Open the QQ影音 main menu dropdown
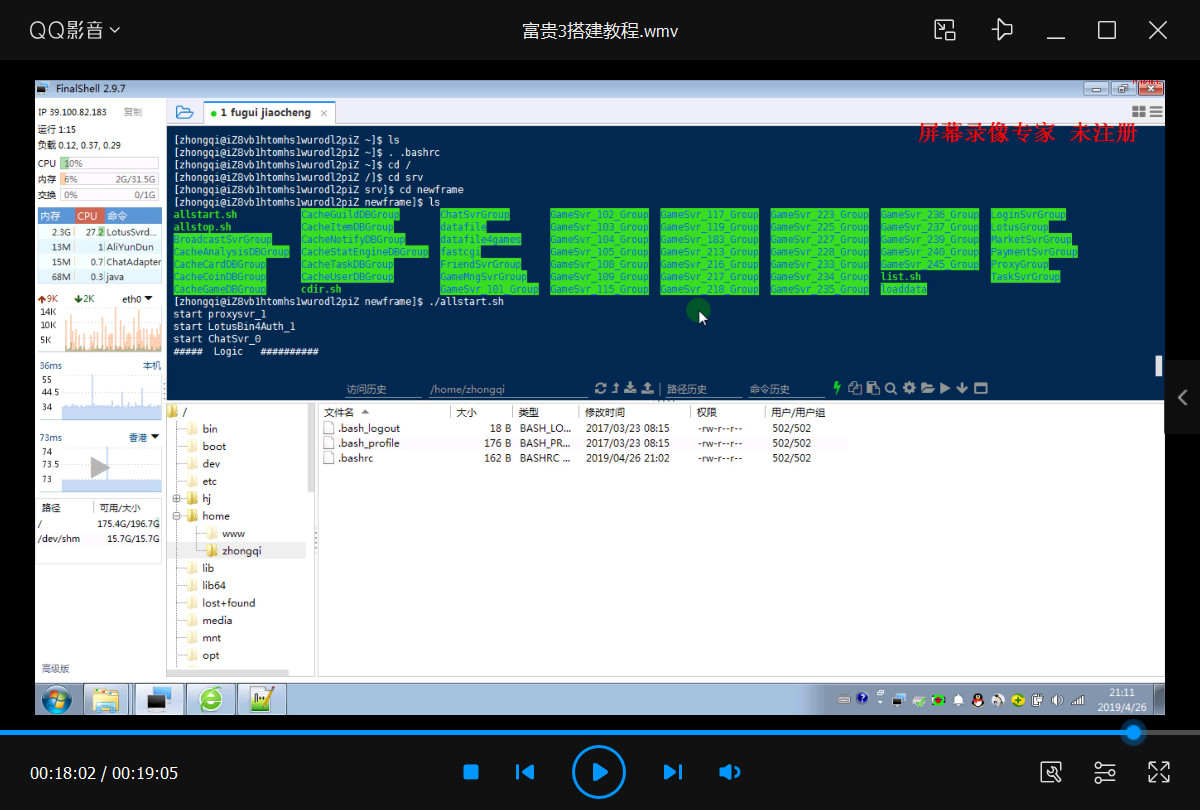Viewport: 1200px width, 810px height. [75, 30]
